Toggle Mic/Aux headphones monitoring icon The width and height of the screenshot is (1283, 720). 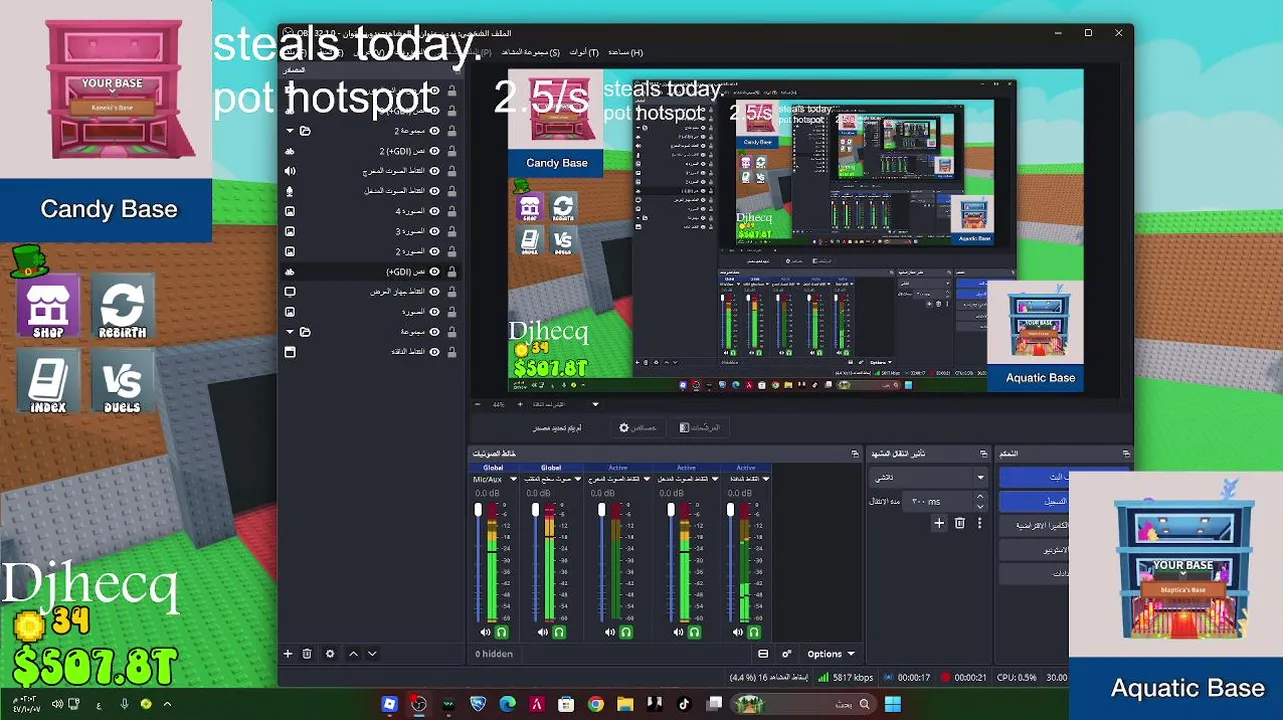pyautogui.click(x=501, y=632)
